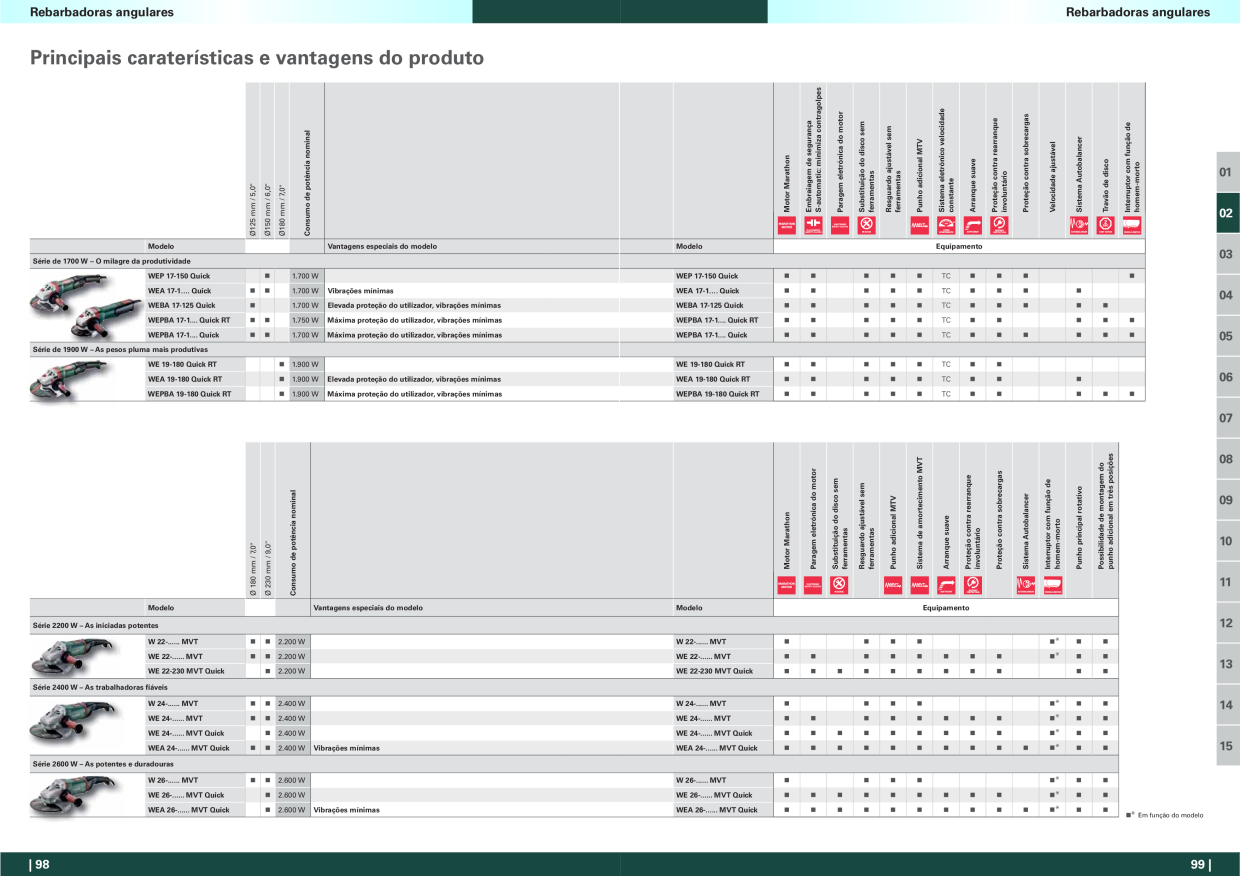Click the electronic motor stop icon in the 1700 W table header

point(839,225)
